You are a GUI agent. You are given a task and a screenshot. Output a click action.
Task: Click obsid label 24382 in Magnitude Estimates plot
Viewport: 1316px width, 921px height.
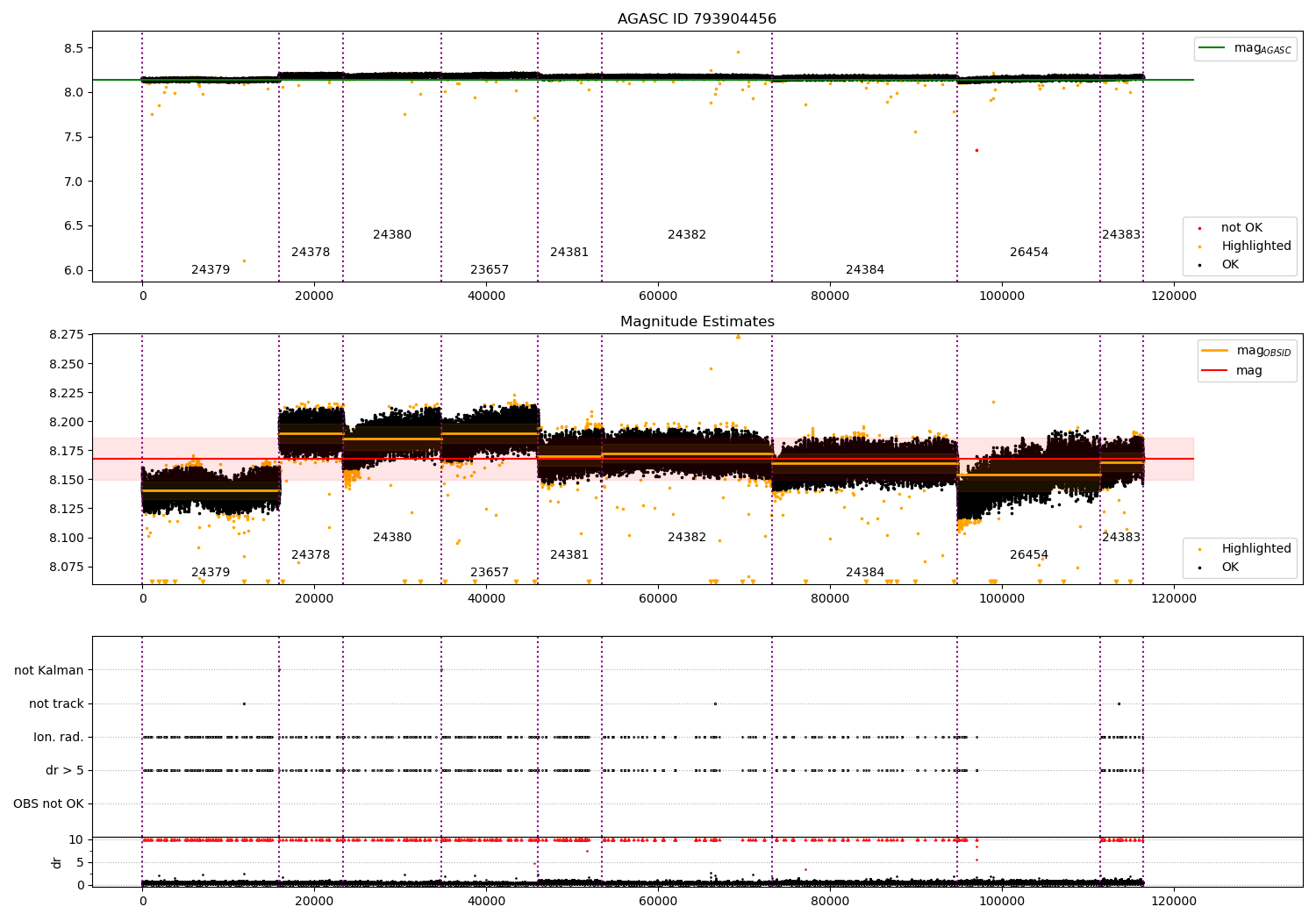tap(687, 538)
